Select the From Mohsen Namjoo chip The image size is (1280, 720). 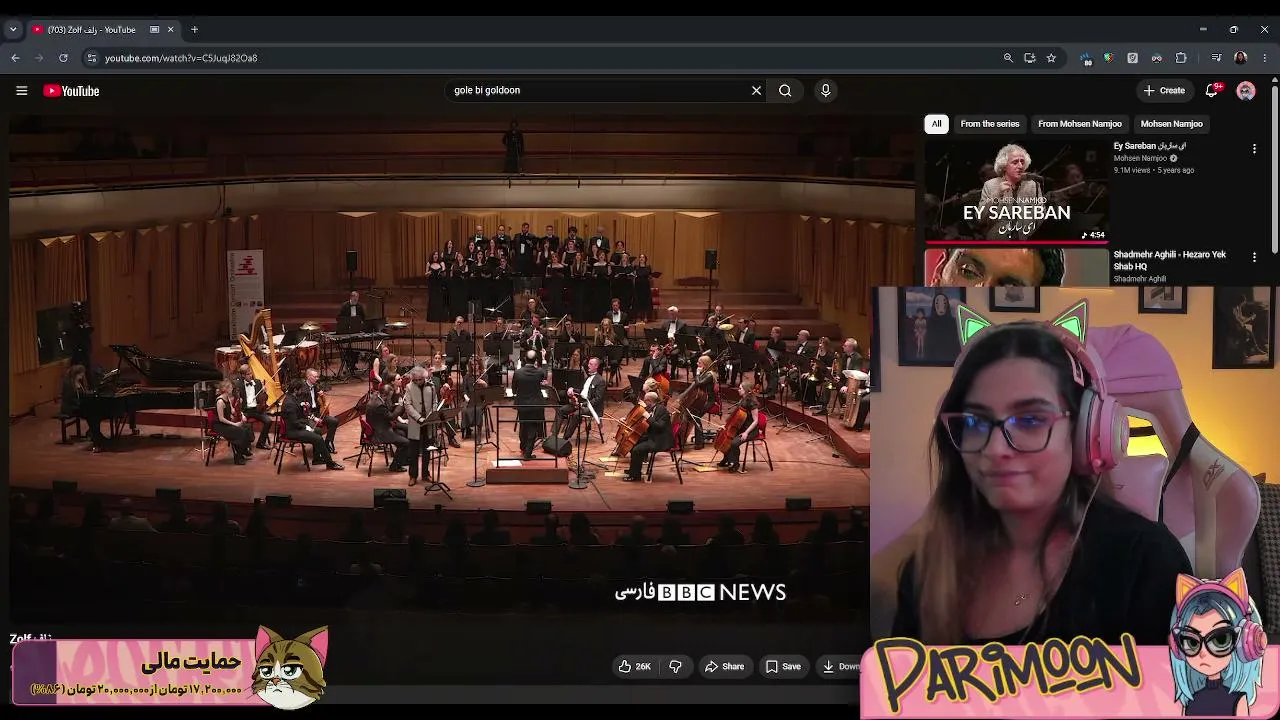point(1080,124)
